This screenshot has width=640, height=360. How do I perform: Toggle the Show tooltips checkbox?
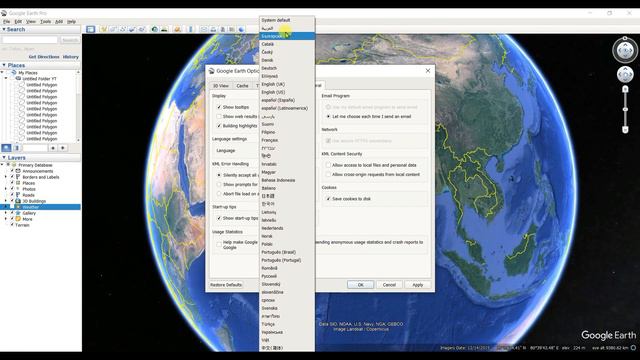pyautogui.click(x=219, y=107)
